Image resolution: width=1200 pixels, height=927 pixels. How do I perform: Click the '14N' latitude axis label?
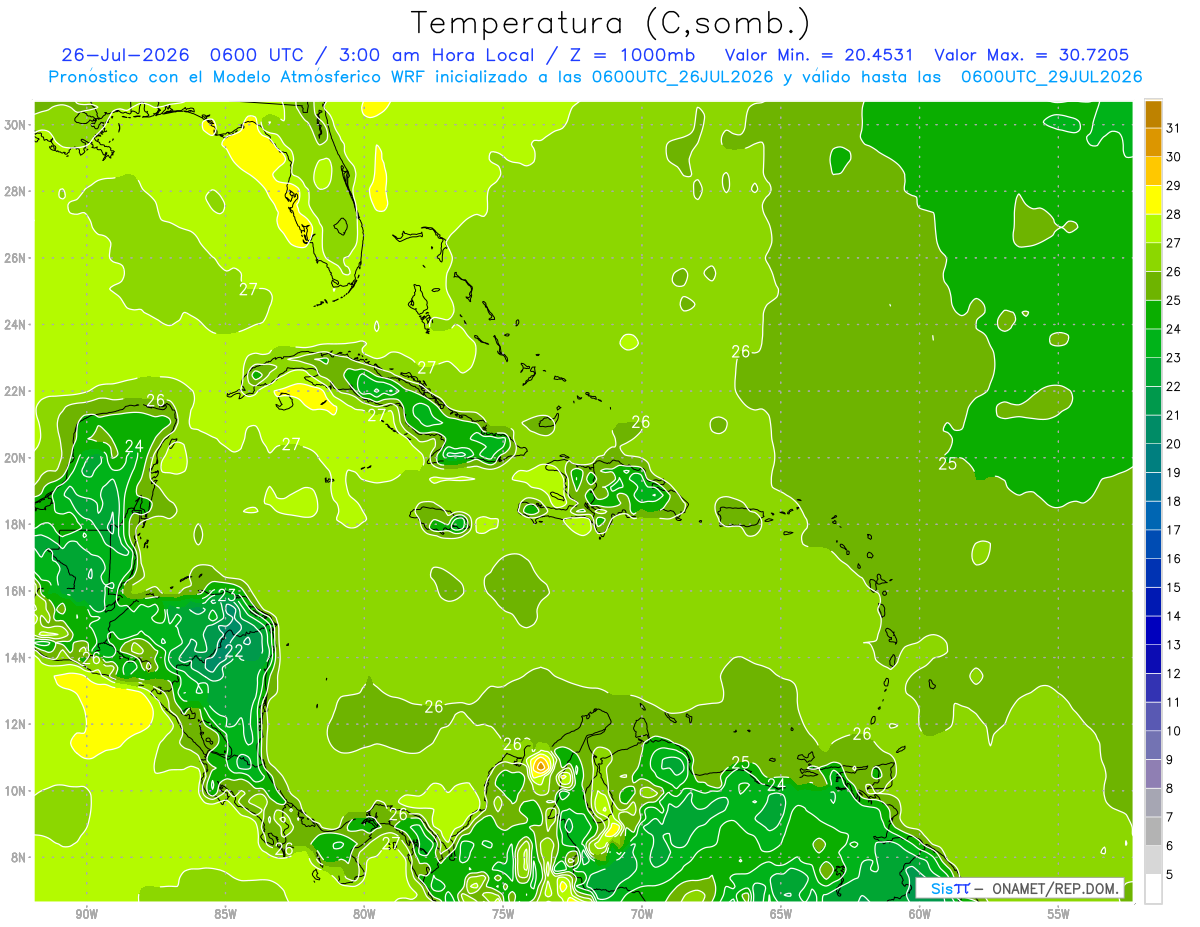click(15, 657)
